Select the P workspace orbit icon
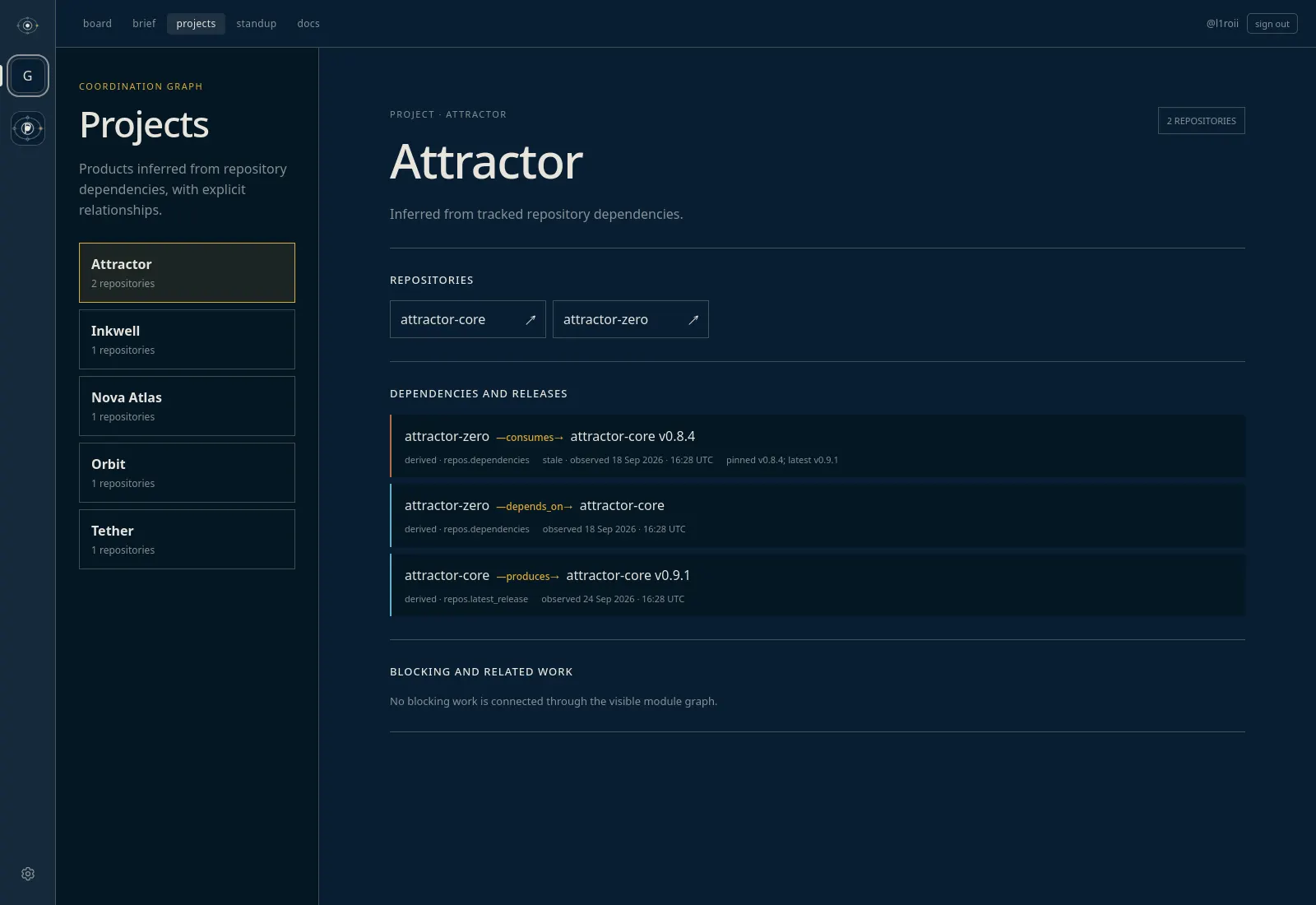The image size is (1316, 905). pyautogui.click(x=28, y=128)
